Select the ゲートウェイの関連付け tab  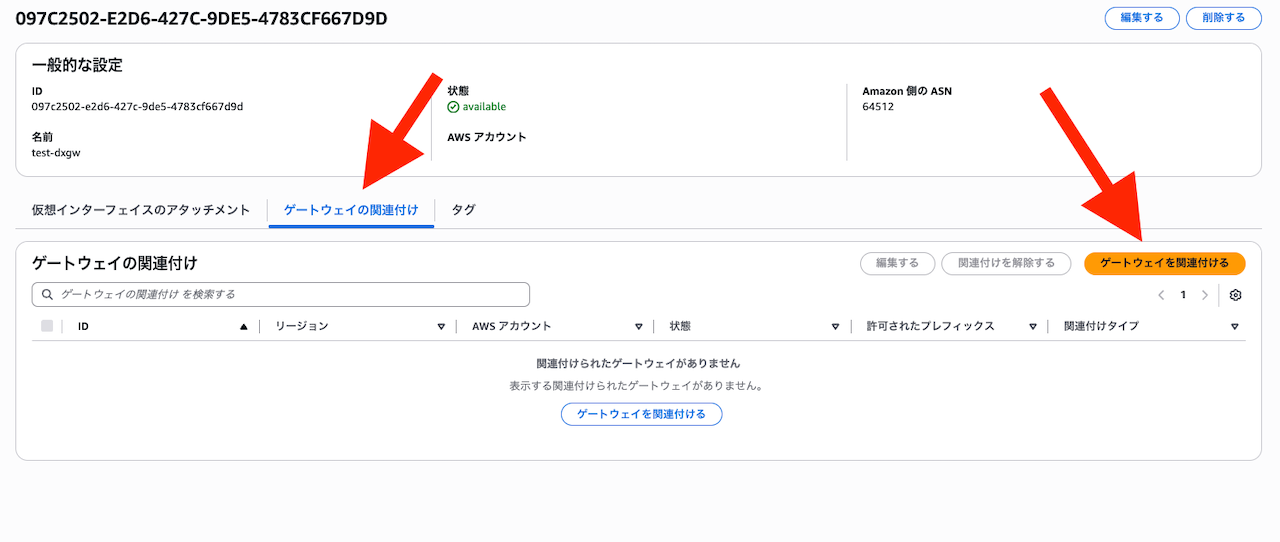(x=351, y=210)
